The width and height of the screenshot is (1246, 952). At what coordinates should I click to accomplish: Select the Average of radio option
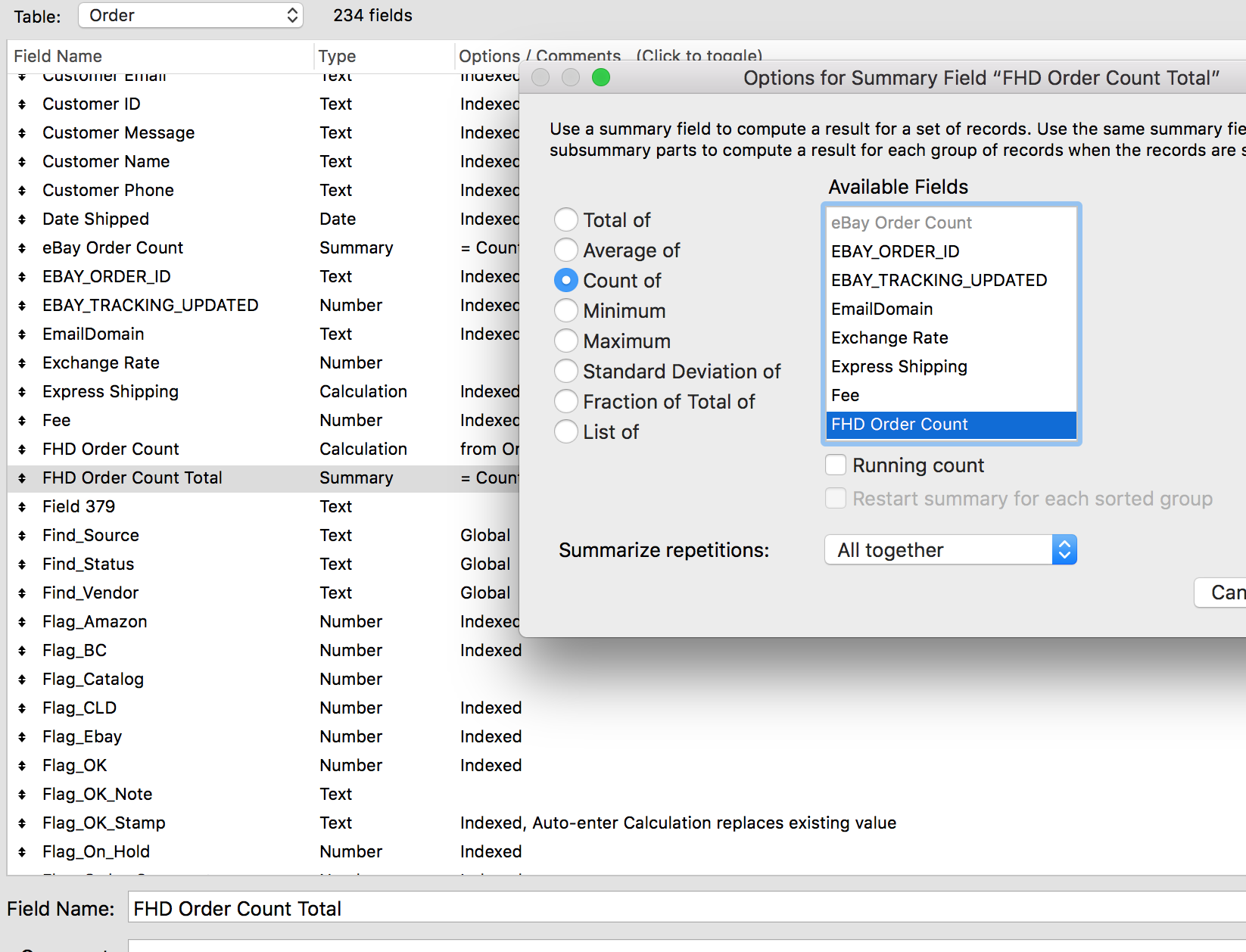tap(566, 250)
